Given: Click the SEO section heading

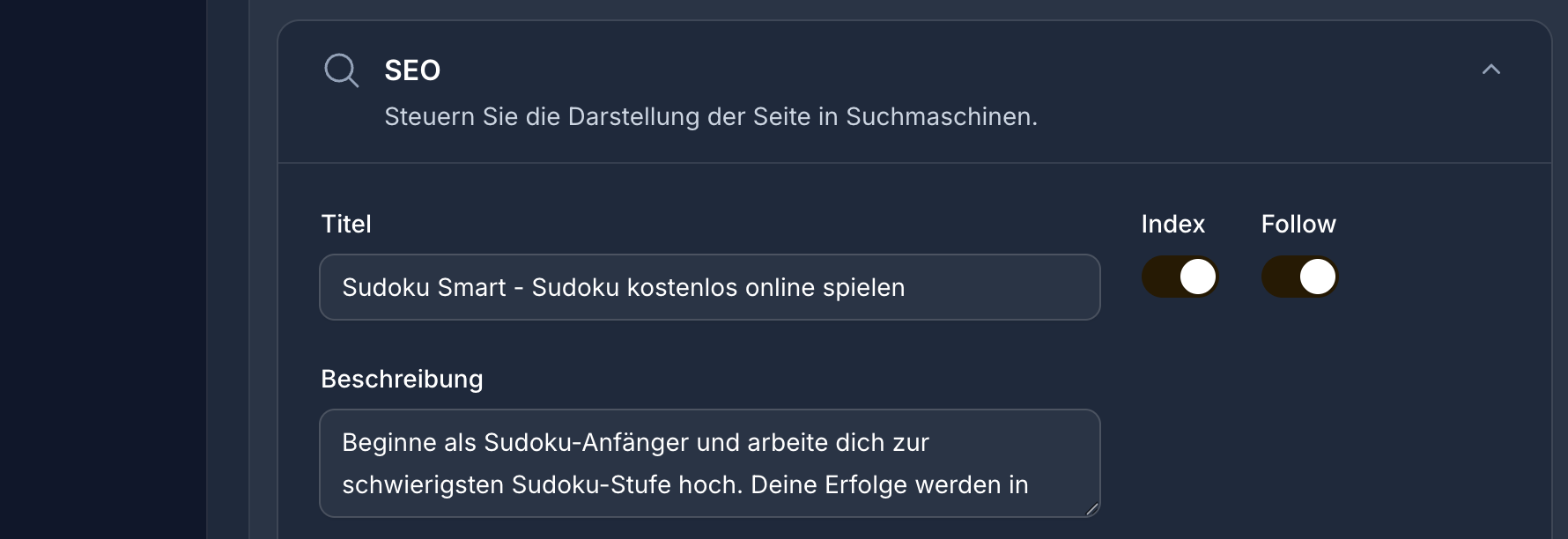Looking at the screenshot, I should click(411, 70).
